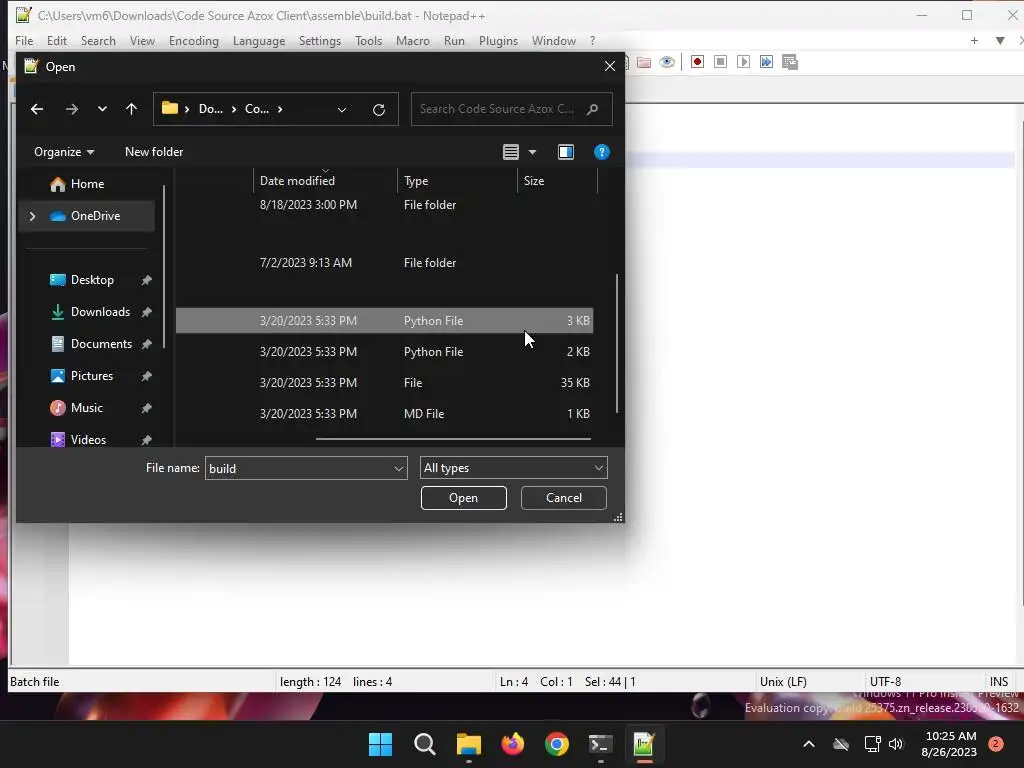Go forward in the Open dialog
This screenshot has width=1024, height=768.
pos(72,109)
